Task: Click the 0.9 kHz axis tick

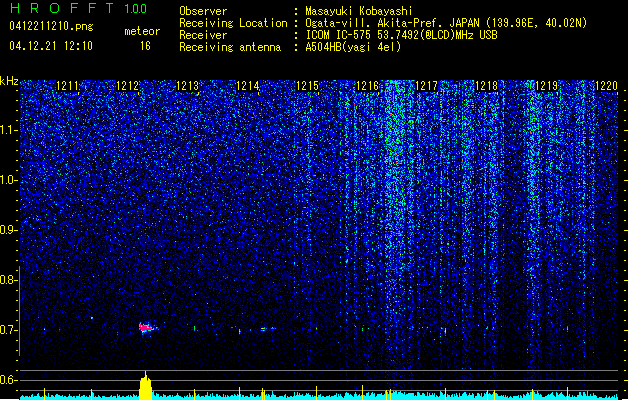Action: [9, 230]
